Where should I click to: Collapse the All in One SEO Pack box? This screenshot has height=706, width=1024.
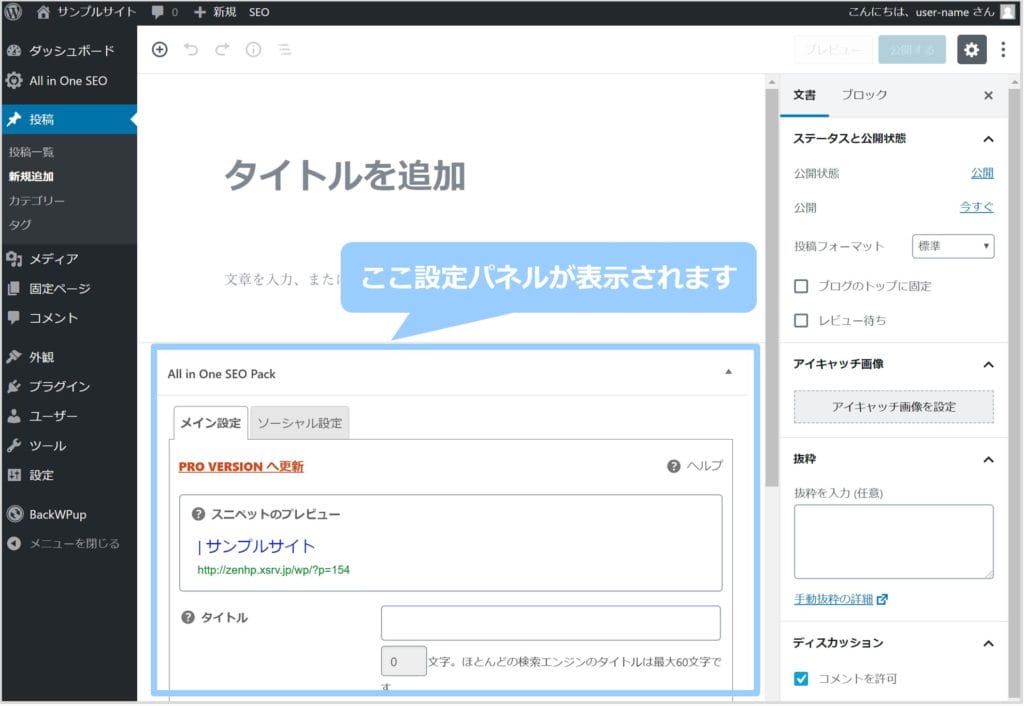click(729, 372)
